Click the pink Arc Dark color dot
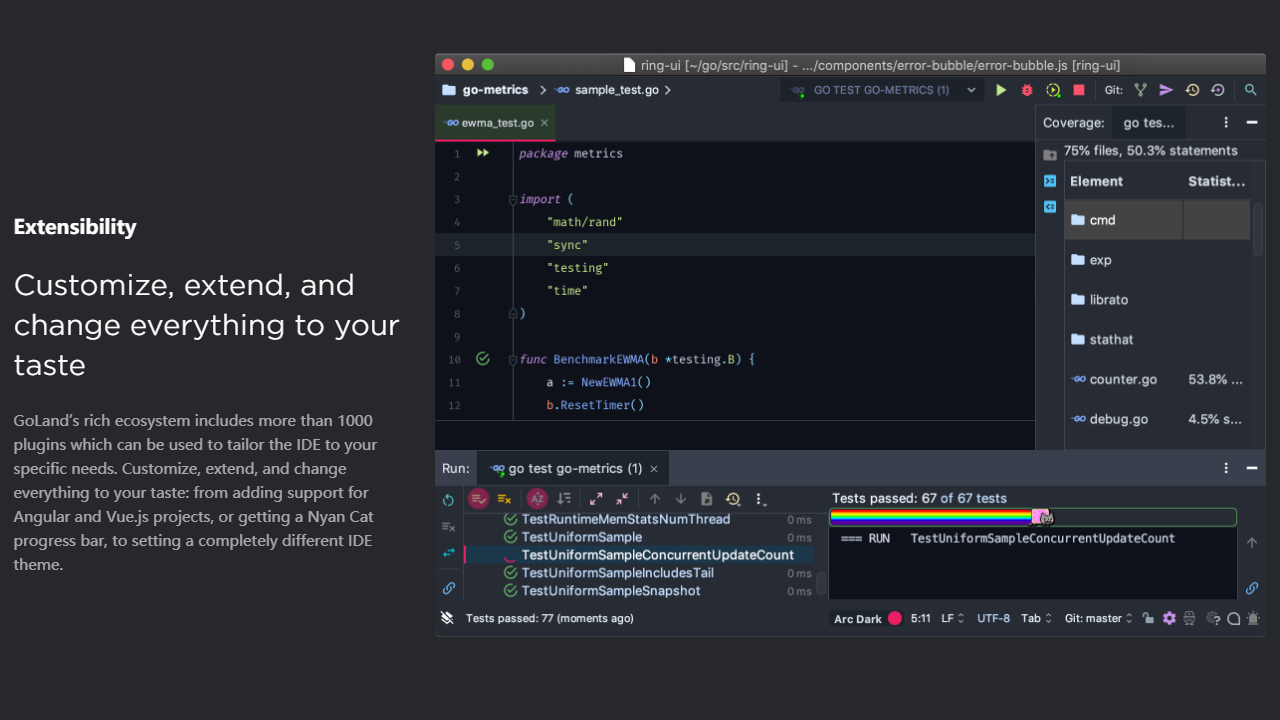Image resolution: width=1280 pixels, height=720 pixels. tap(895, 618)
